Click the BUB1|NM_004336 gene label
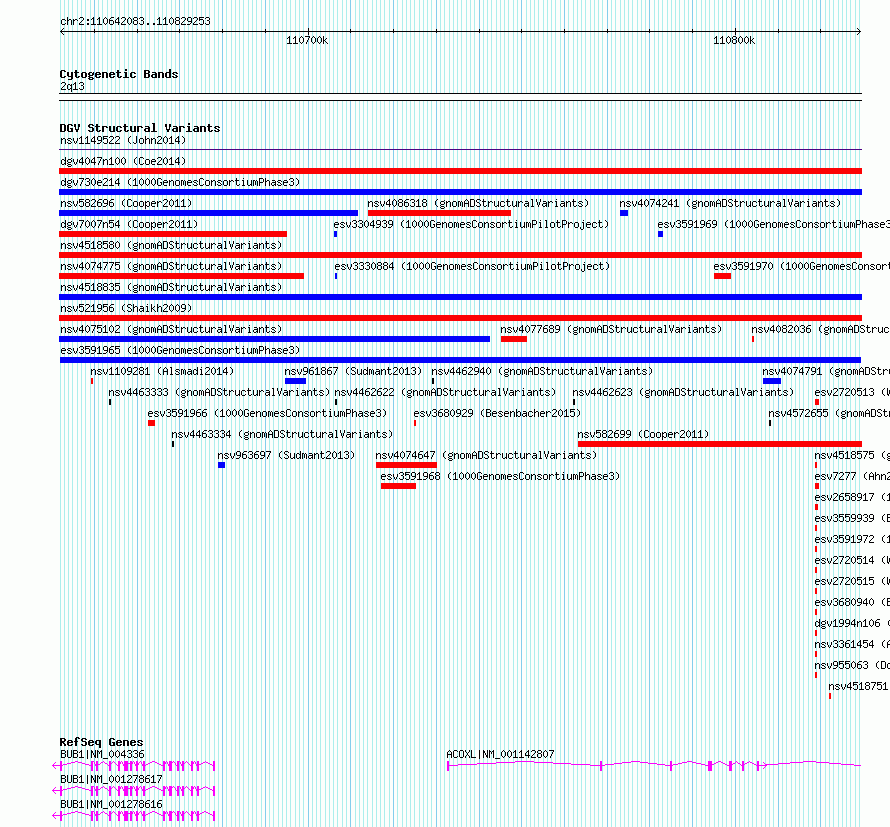The image size is (890, 827). (102, 754)
